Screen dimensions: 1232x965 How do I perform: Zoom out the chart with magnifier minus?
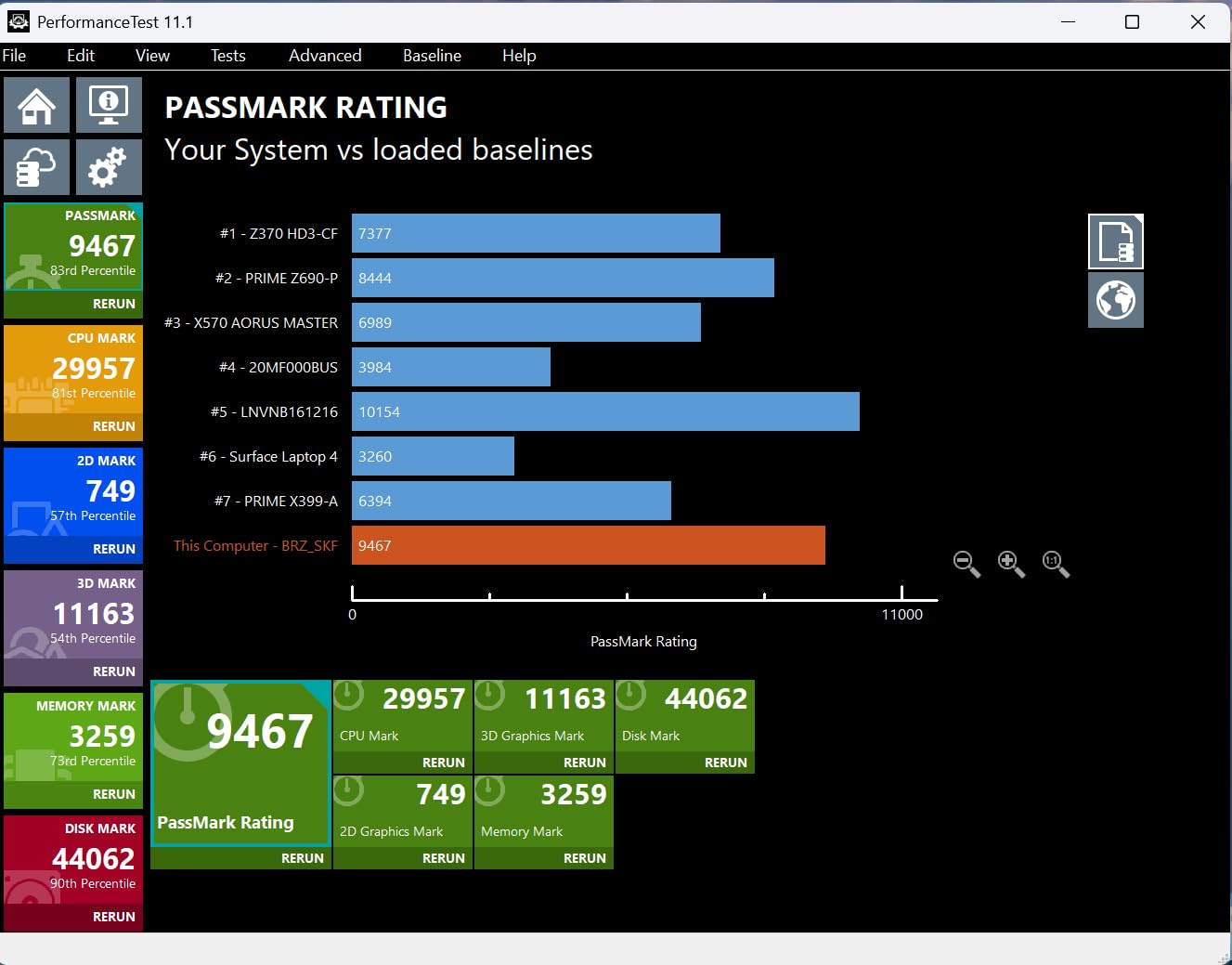(x=966, y=563)
